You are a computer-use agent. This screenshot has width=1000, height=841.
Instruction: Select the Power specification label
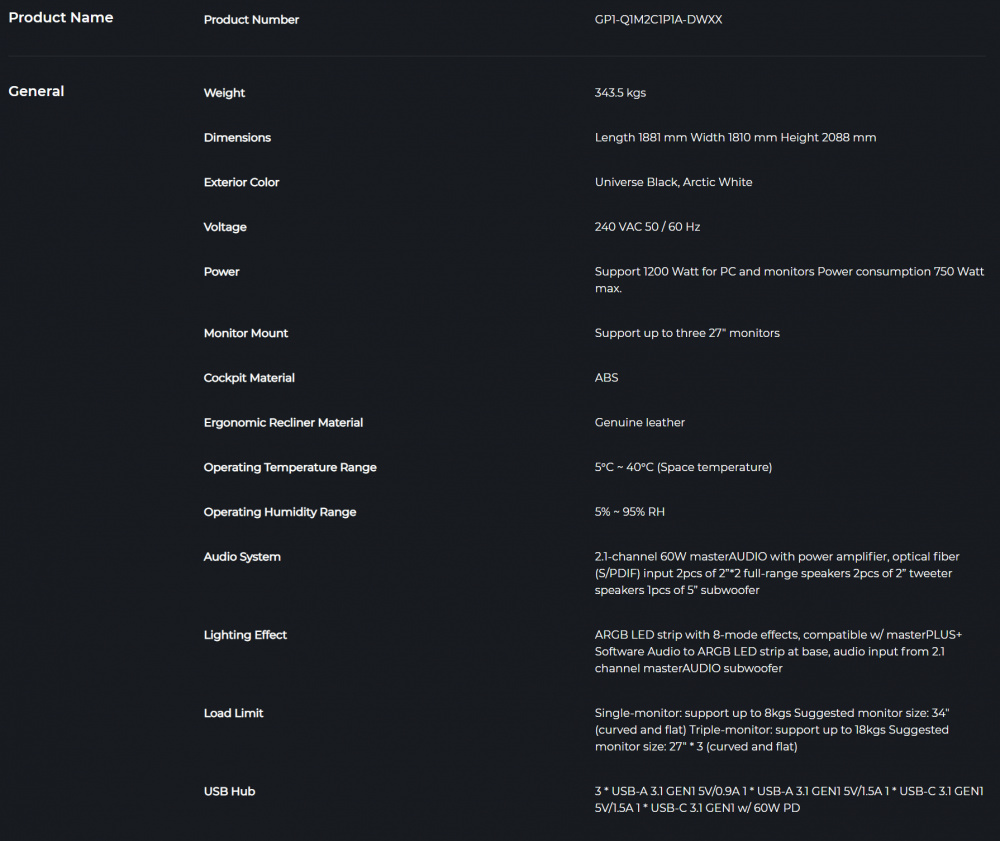[x=221, y=272]
